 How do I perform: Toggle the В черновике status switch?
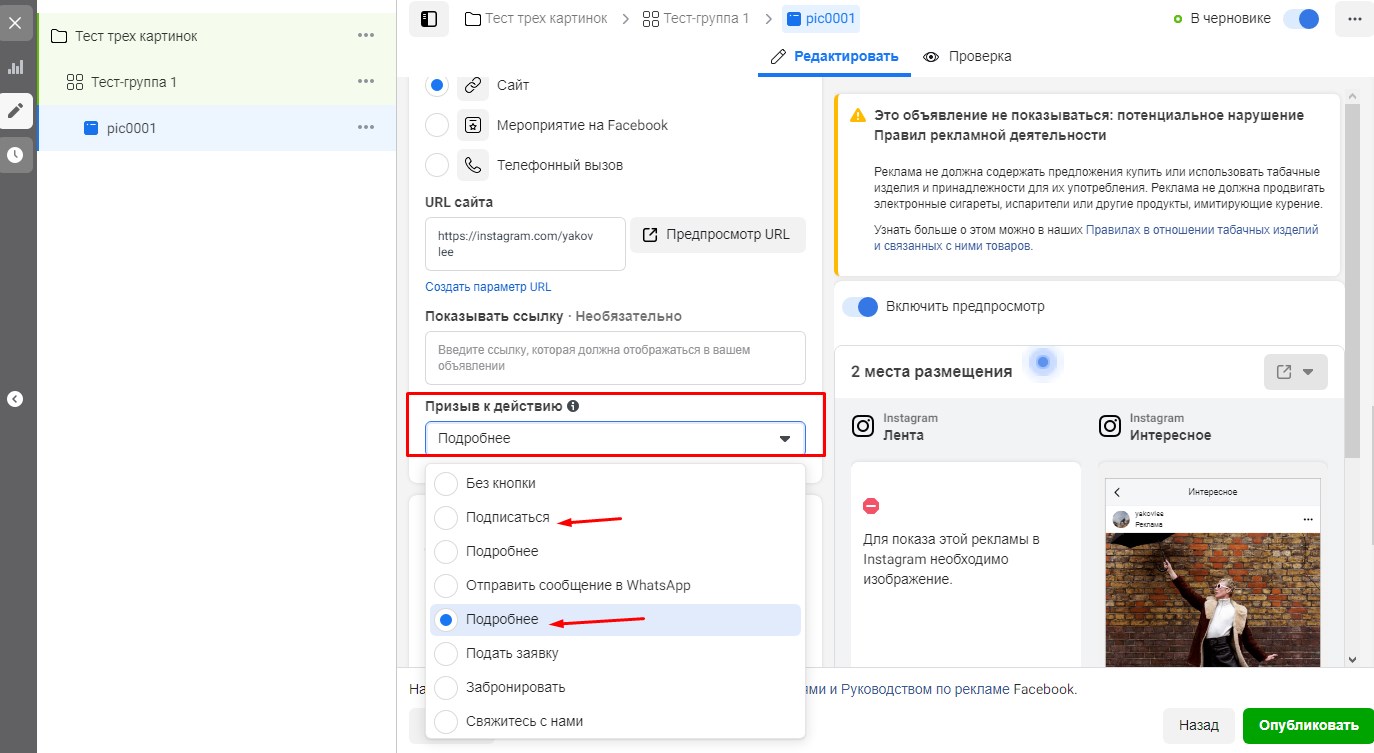point(1301,19)
